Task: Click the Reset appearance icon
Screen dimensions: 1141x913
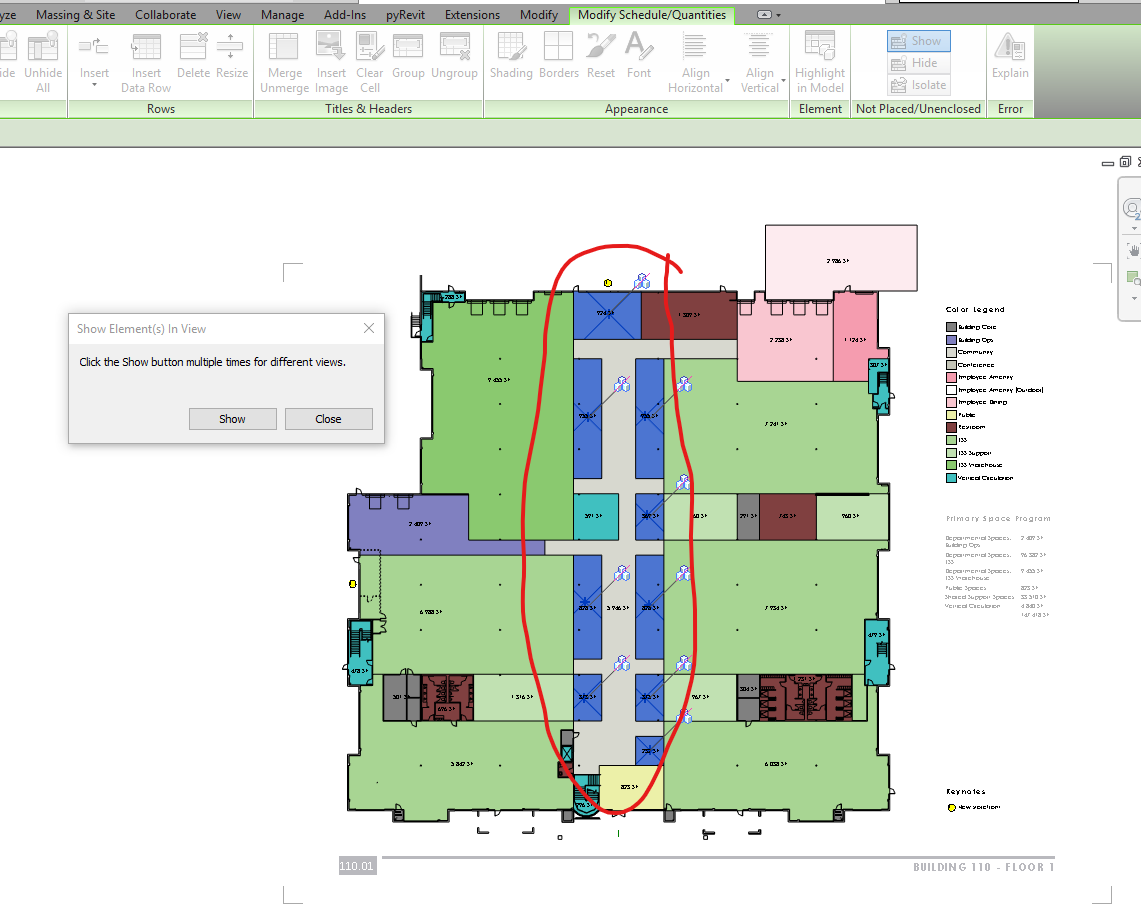Action: 601,47
